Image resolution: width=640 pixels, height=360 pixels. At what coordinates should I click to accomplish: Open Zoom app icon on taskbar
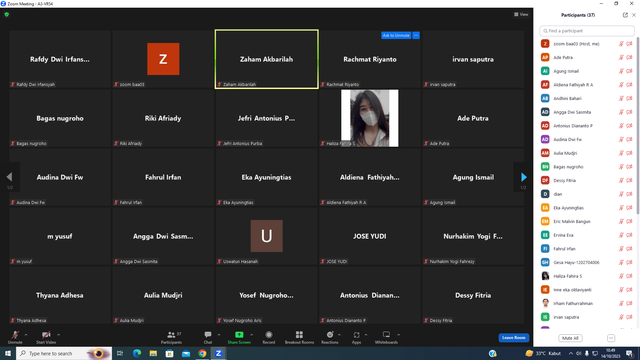coord(218,353)
